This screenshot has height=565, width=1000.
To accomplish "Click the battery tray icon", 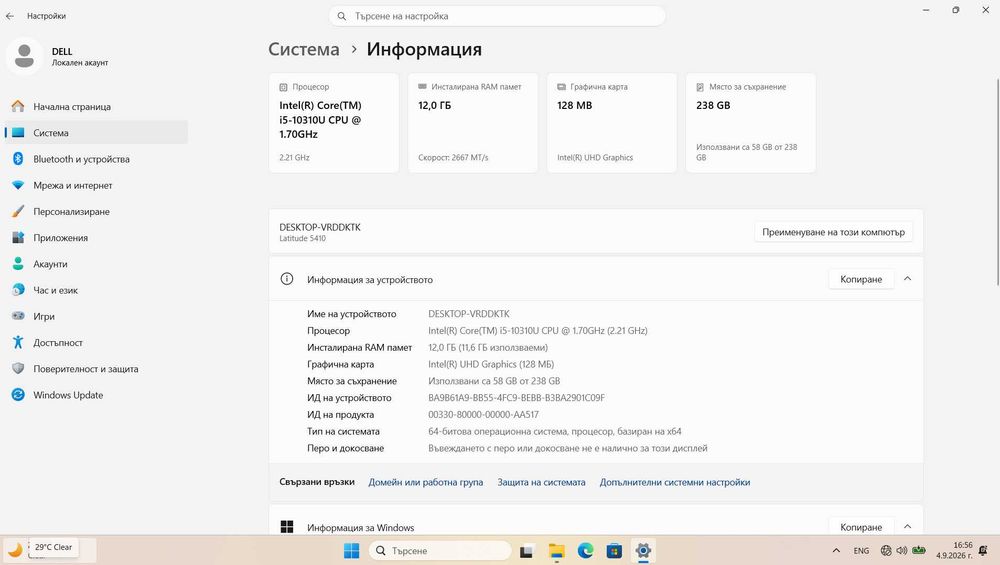I will point(918,550).
